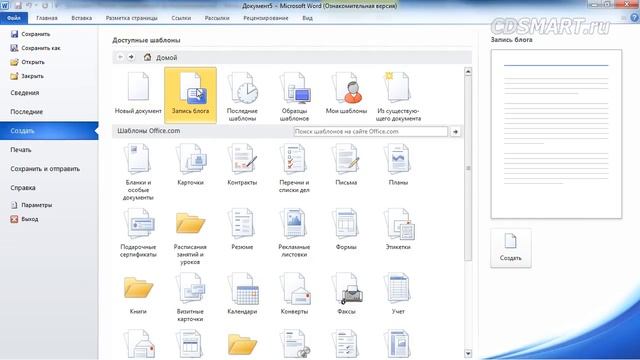Open the Этикетки template category
Image resolution: width=640 pixels, height=360 pixels.
coord(398,229)
